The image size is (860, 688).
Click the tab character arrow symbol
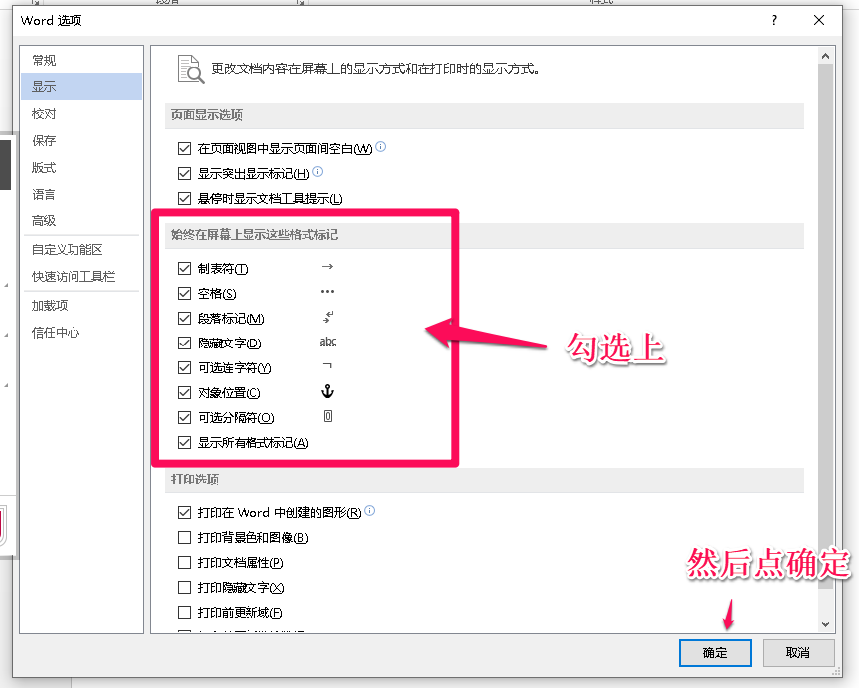click(x=327, y=267)
